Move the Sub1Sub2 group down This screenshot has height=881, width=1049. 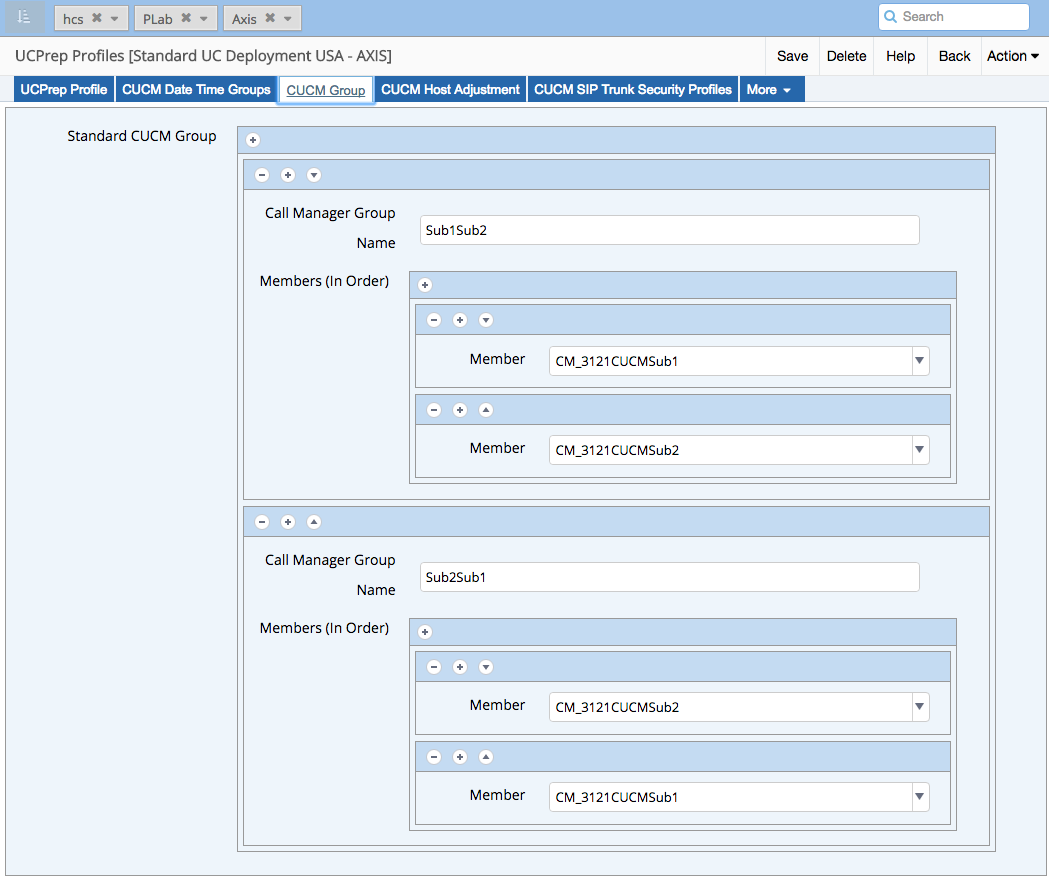click(x=314, y=175)
